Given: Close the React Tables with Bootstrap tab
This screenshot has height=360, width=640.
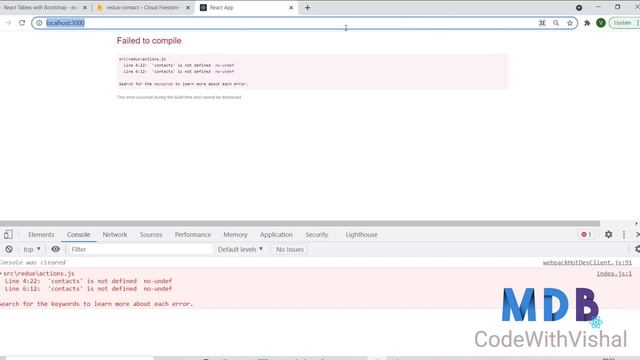Looking at the screenshot, I should [85, 7].
